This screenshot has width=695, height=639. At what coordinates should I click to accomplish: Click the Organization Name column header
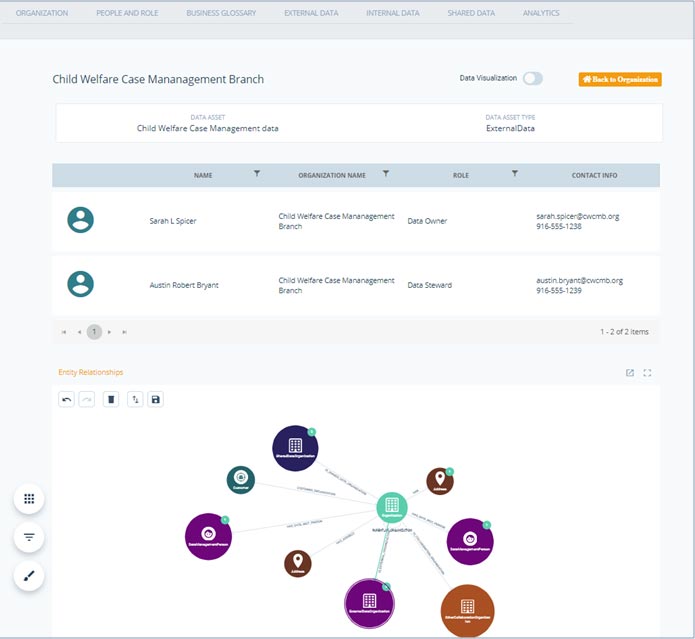click(x=332, y=175)
